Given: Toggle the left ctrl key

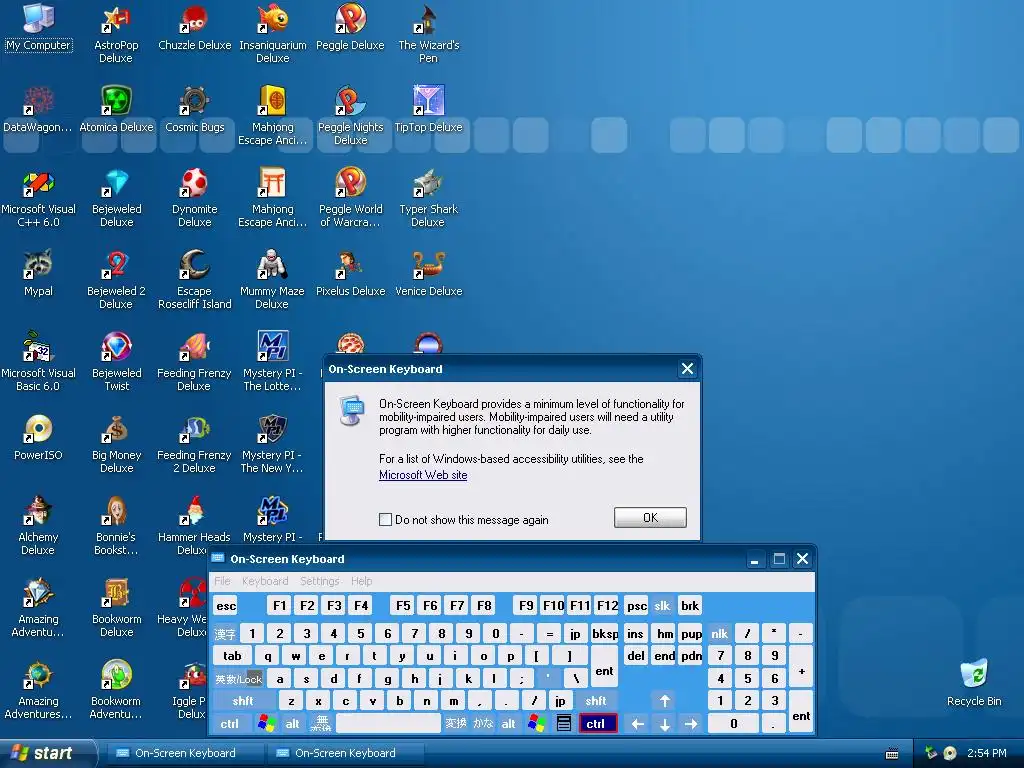Looking at the screenshot, I should click(229, 724).
